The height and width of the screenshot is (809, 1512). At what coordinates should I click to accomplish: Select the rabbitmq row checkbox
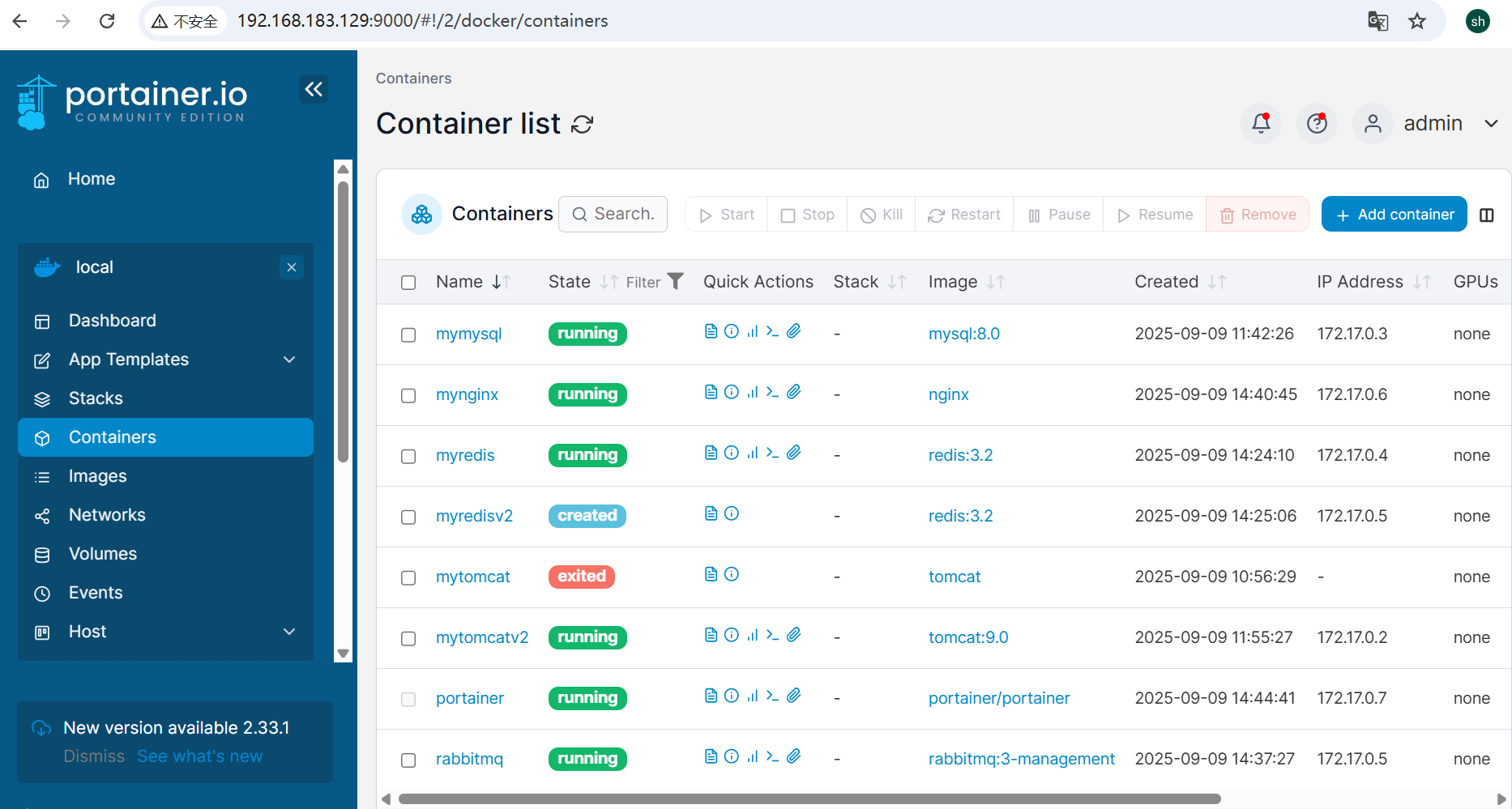[408, 760]
